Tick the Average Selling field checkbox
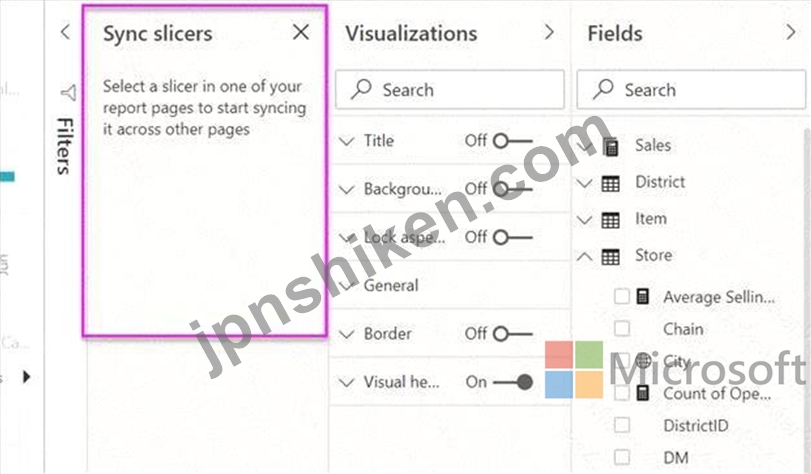811x474 pixels. (x=622, y=297)
